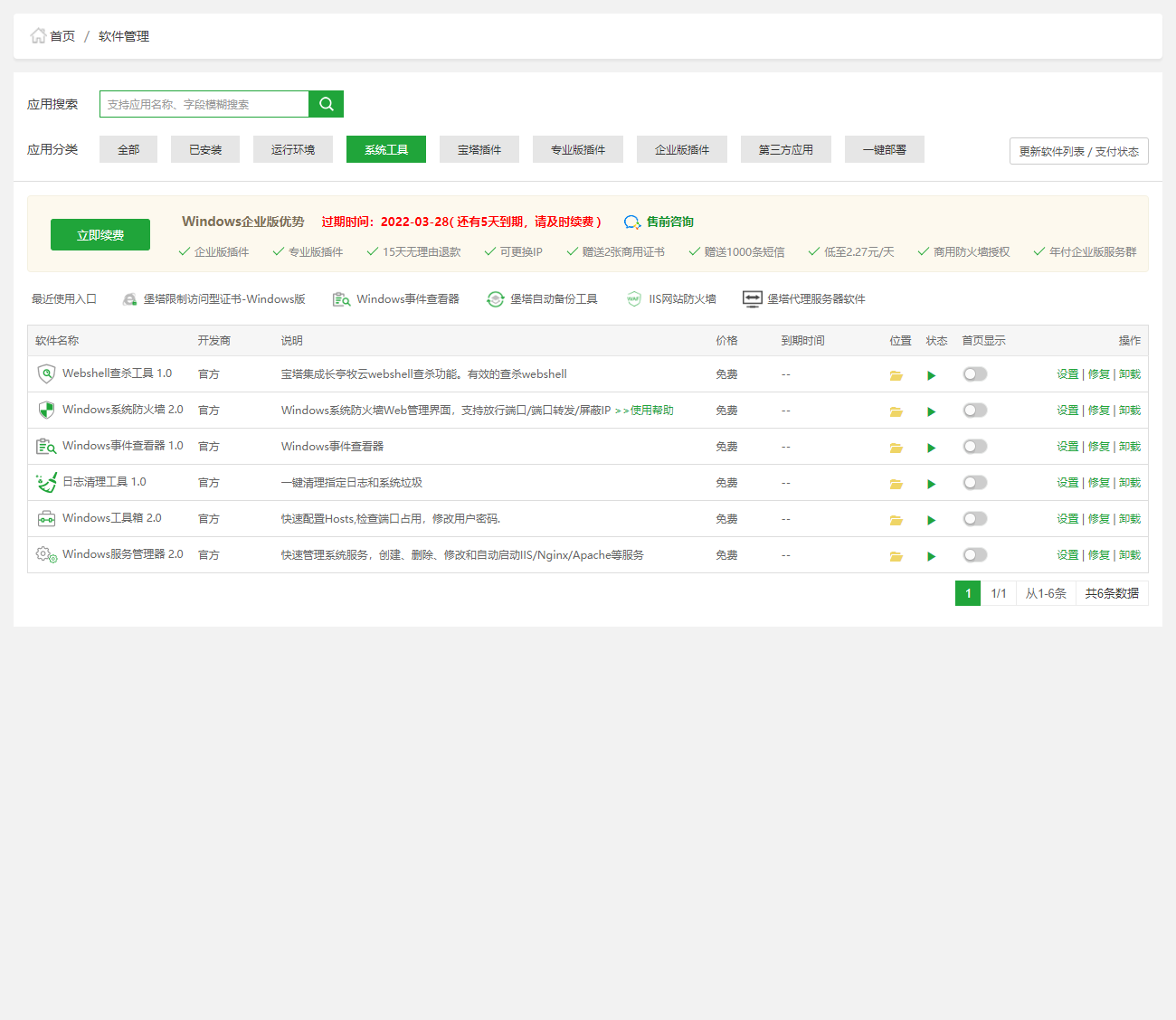Screen dimensions: 1176x1020
Task: Select the 宝塔插件 category tab
Action: coord(479,149)
